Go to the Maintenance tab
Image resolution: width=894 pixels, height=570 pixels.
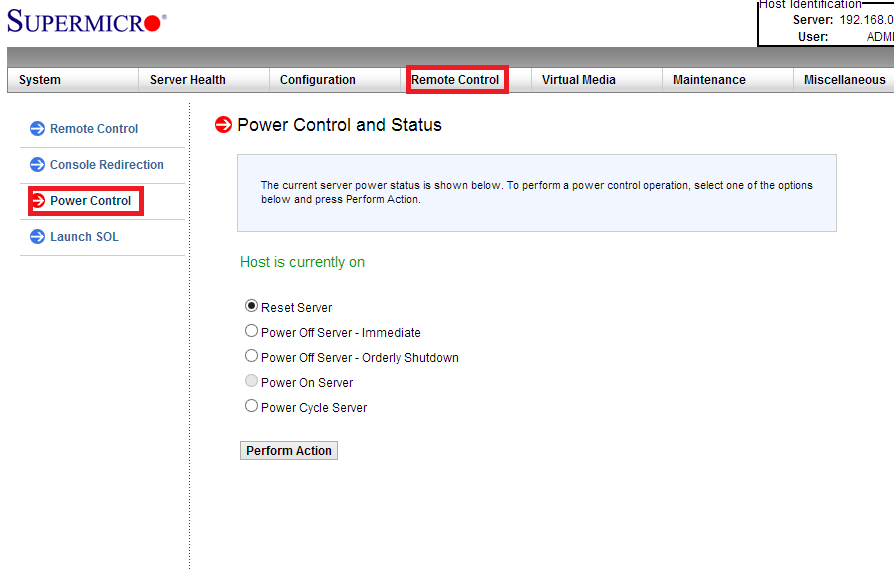pos(709,80)
